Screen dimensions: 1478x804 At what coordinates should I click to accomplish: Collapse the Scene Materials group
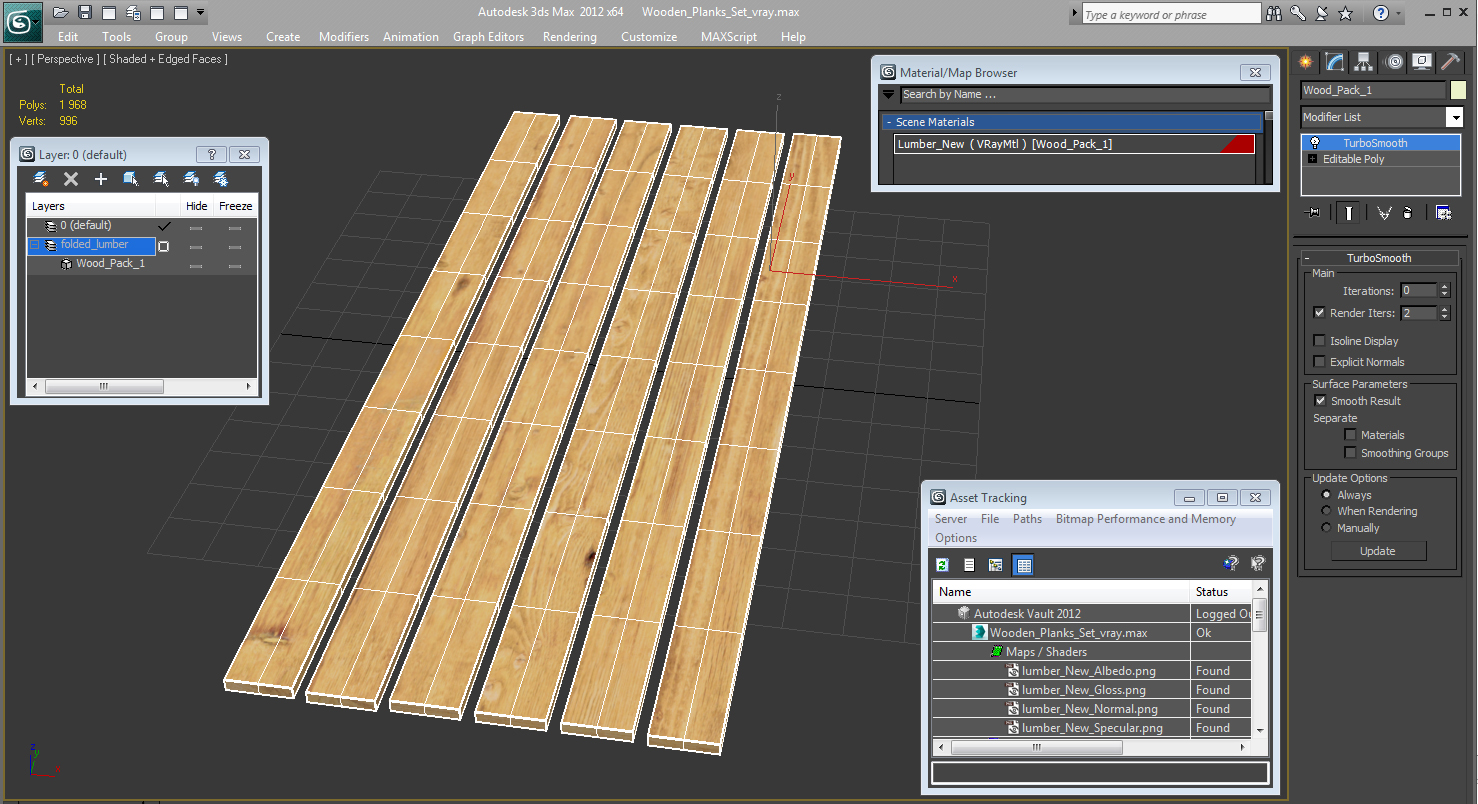pos(888,122)
